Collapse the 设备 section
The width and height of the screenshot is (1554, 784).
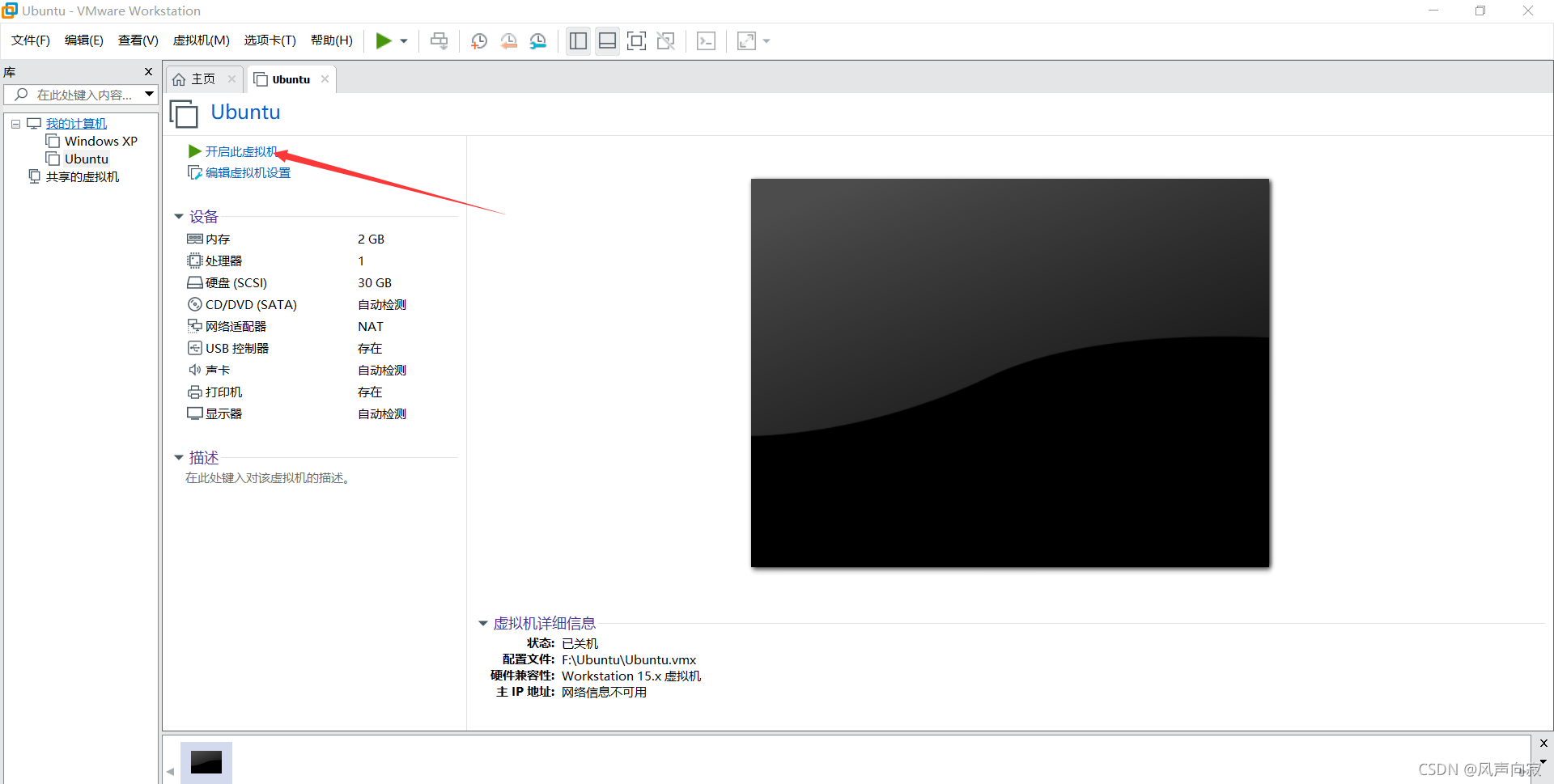[x=179, y=217]
